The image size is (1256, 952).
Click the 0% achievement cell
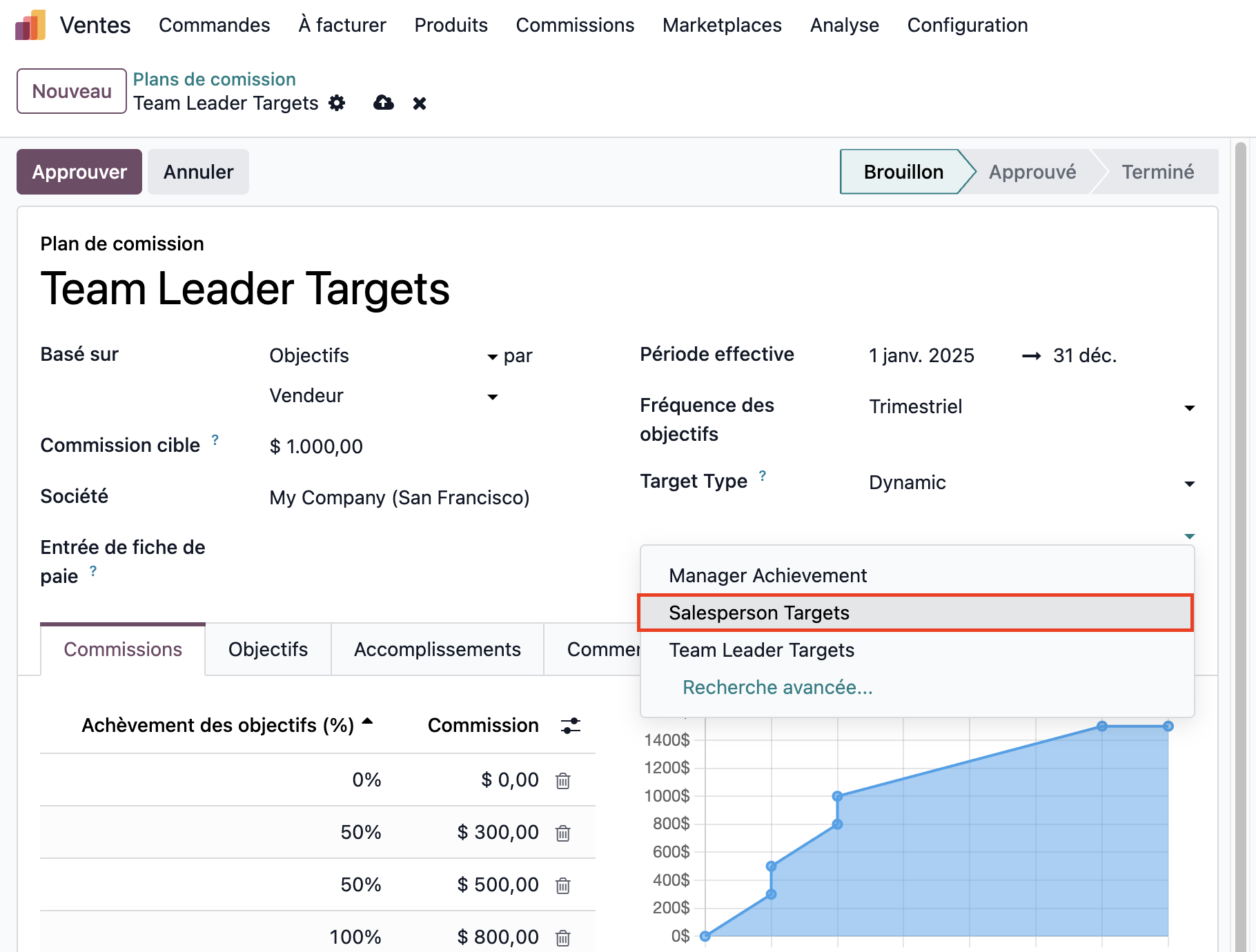pos(366,780)
